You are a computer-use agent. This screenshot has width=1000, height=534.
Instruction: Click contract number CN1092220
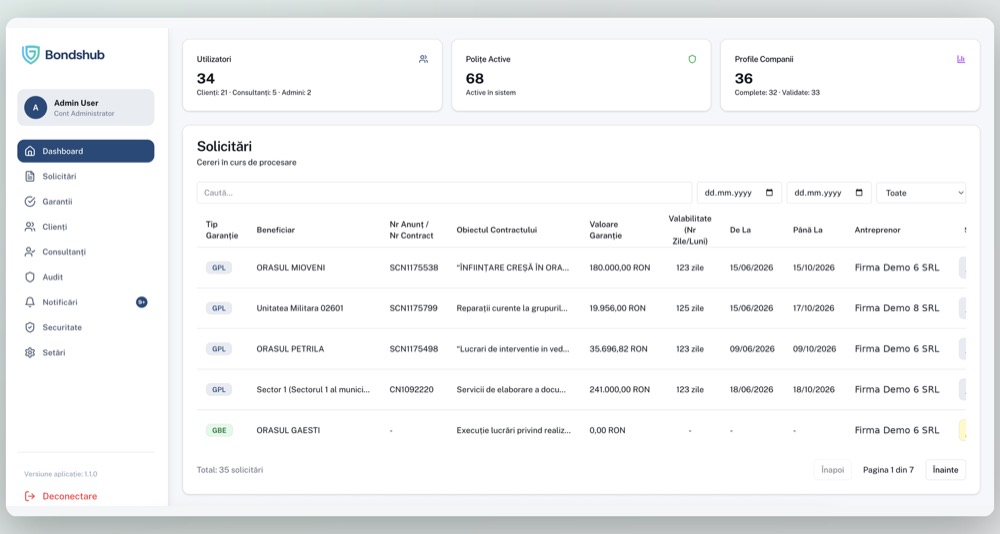[411, 390]
